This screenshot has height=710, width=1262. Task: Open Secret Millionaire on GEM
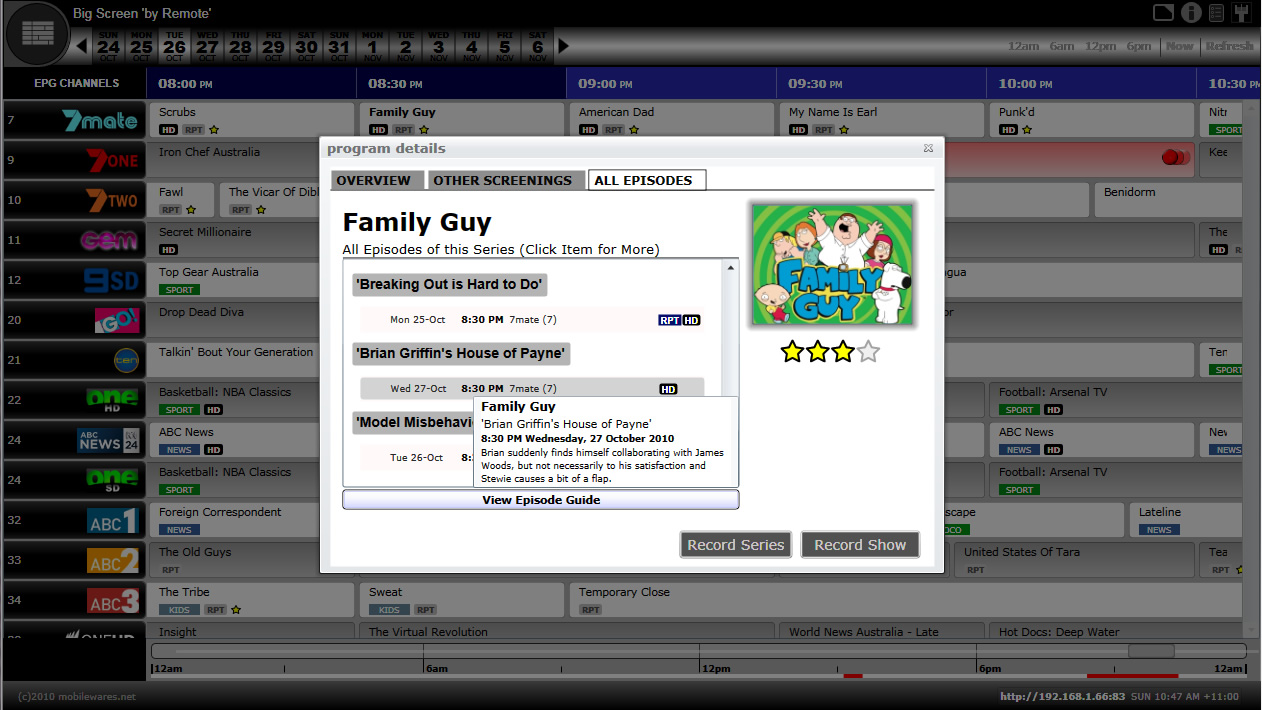tap(234, 240)
